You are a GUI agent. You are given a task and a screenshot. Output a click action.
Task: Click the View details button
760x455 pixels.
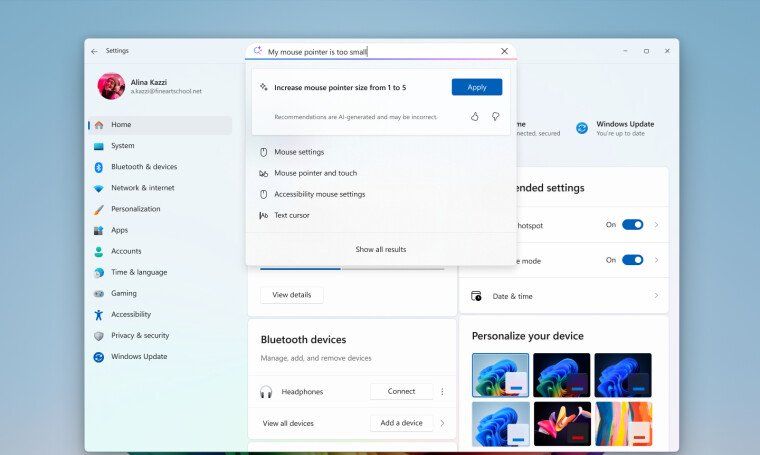click(x=292, y=295)
